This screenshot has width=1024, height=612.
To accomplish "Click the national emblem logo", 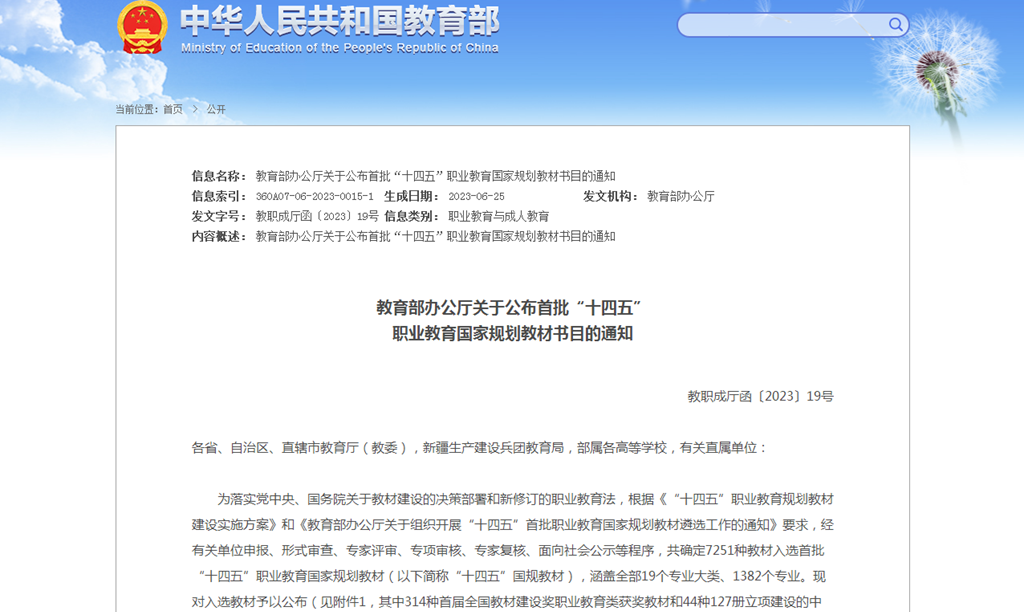I will coord(143,27).
